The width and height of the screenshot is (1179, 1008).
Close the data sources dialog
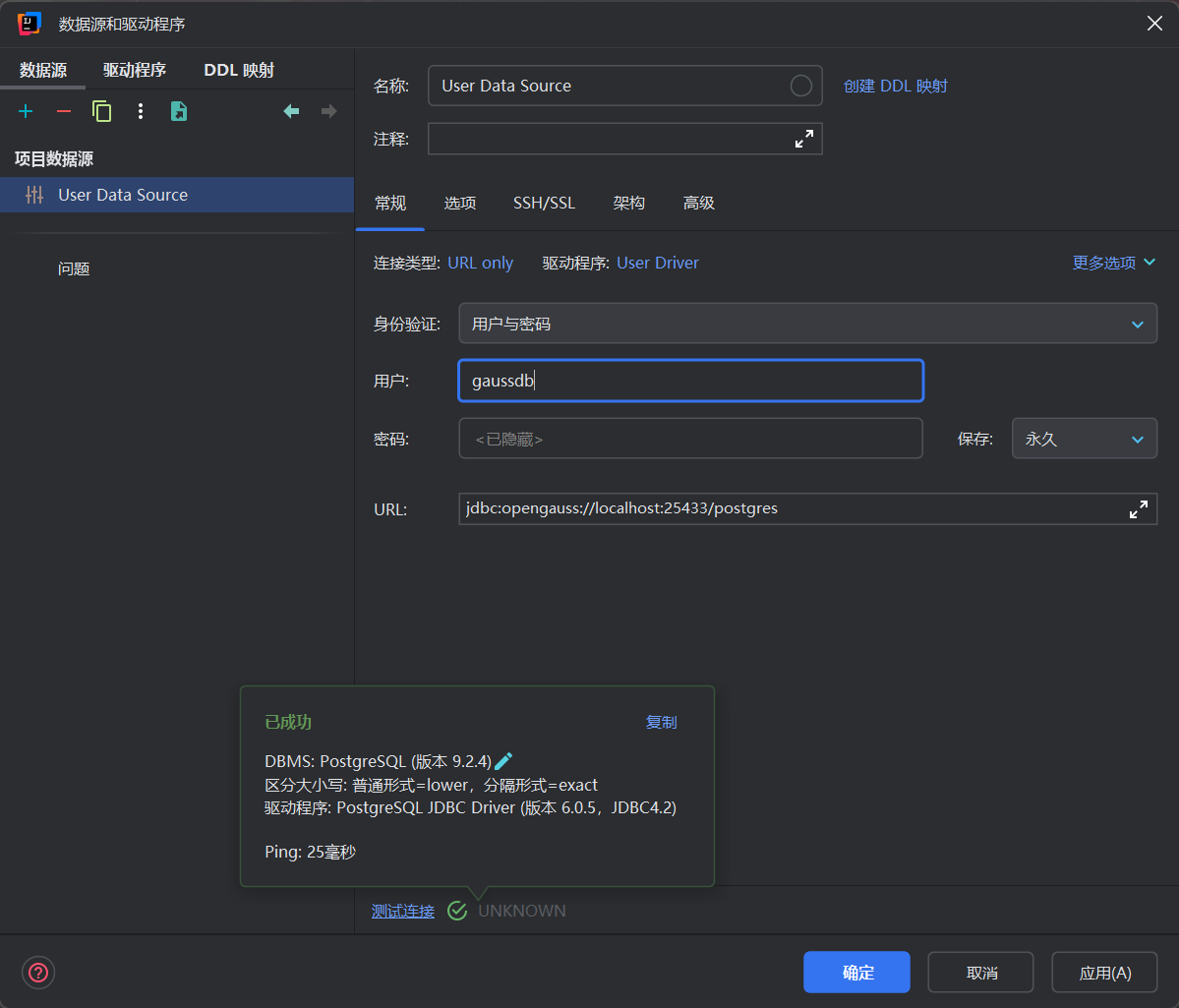tap(1155, 24)
